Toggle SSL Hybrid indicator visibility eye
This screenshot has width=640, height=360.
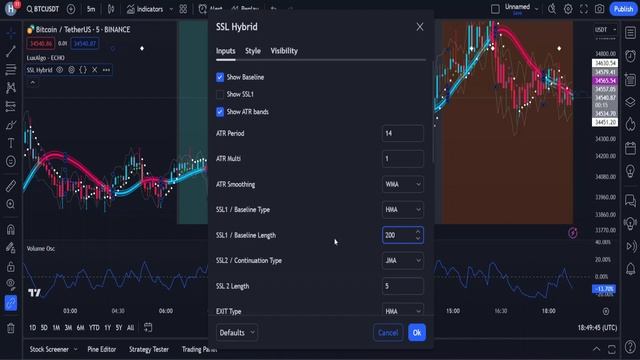point(60,70)
